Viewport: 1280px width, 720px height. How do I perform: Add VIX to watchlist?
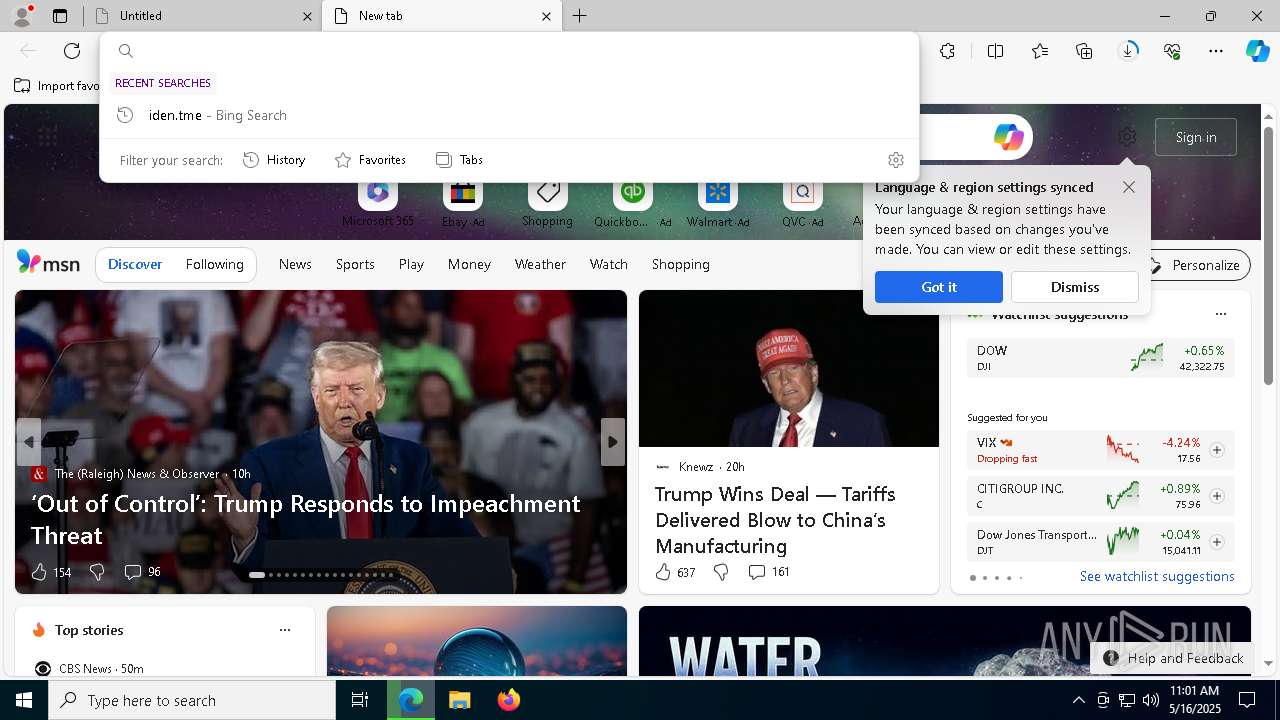[x=1217, y=450]
